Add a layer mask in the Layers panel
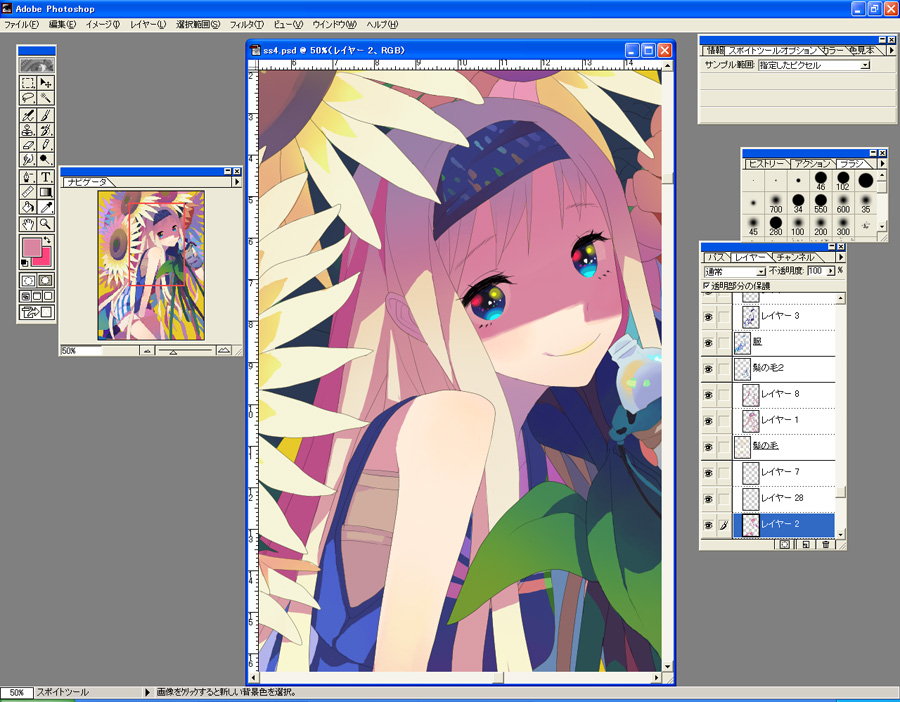 pyautogui.click(x=785, y=544)
